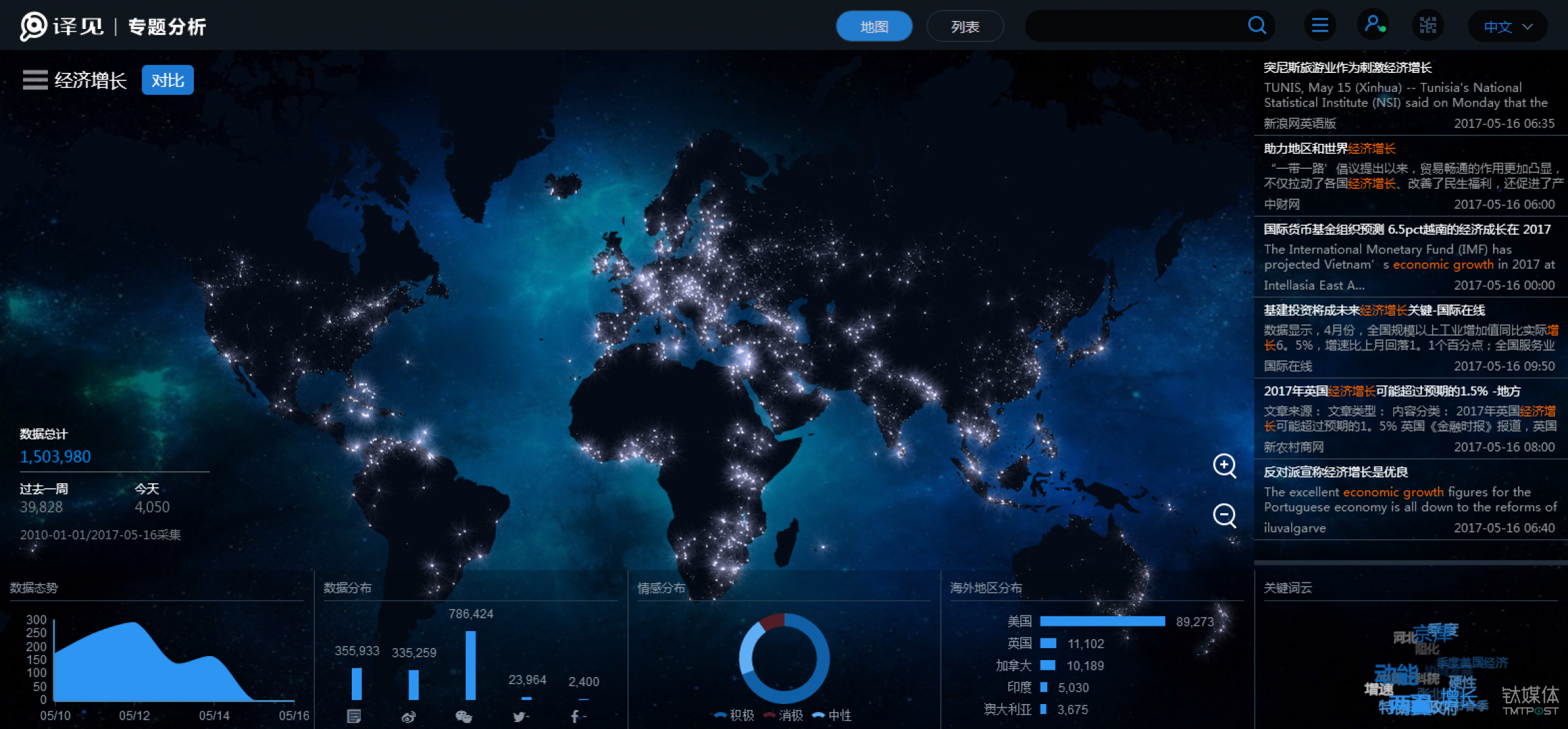Switch to the 列表 list tab

(964, 27)
